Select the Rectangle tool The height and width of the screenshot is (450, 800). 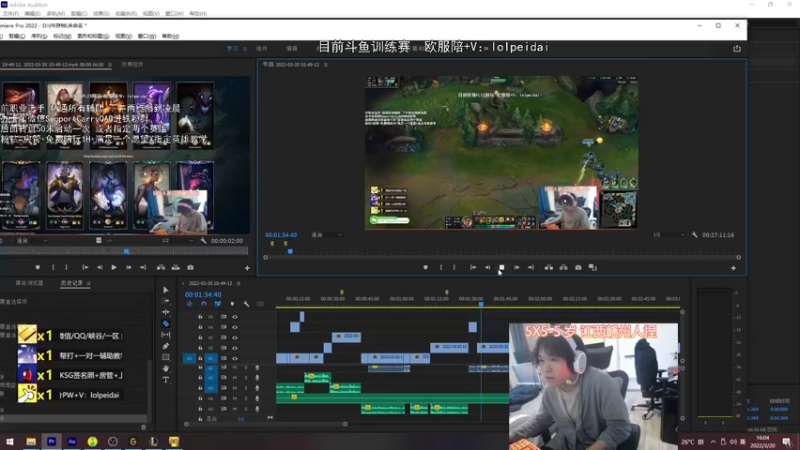(x=166, y=357)
